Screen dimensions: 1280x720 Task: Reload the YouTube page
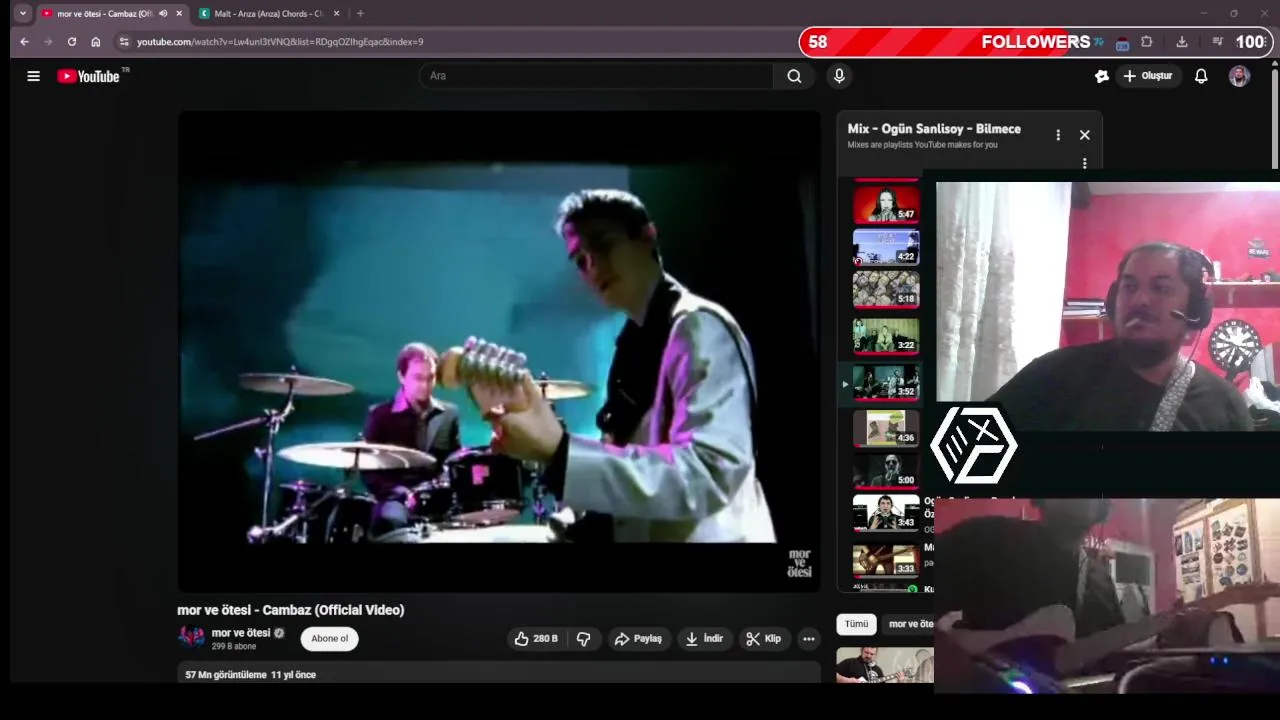pyautogui.click(x=72, y=42)
